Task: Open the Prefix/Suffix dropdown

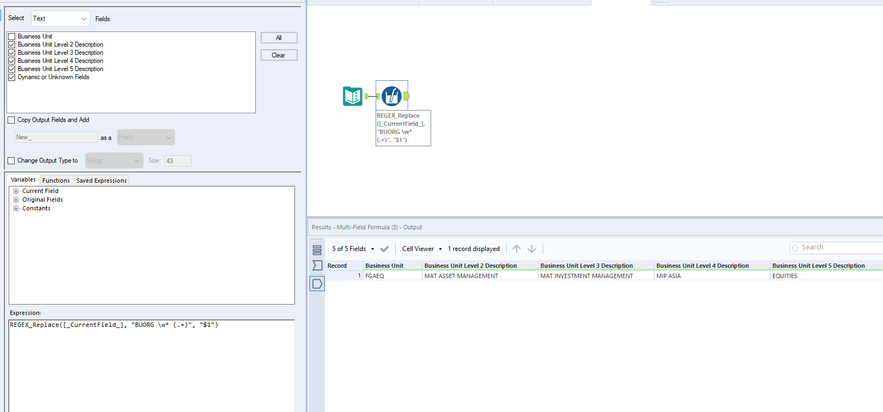Action: 145,137
